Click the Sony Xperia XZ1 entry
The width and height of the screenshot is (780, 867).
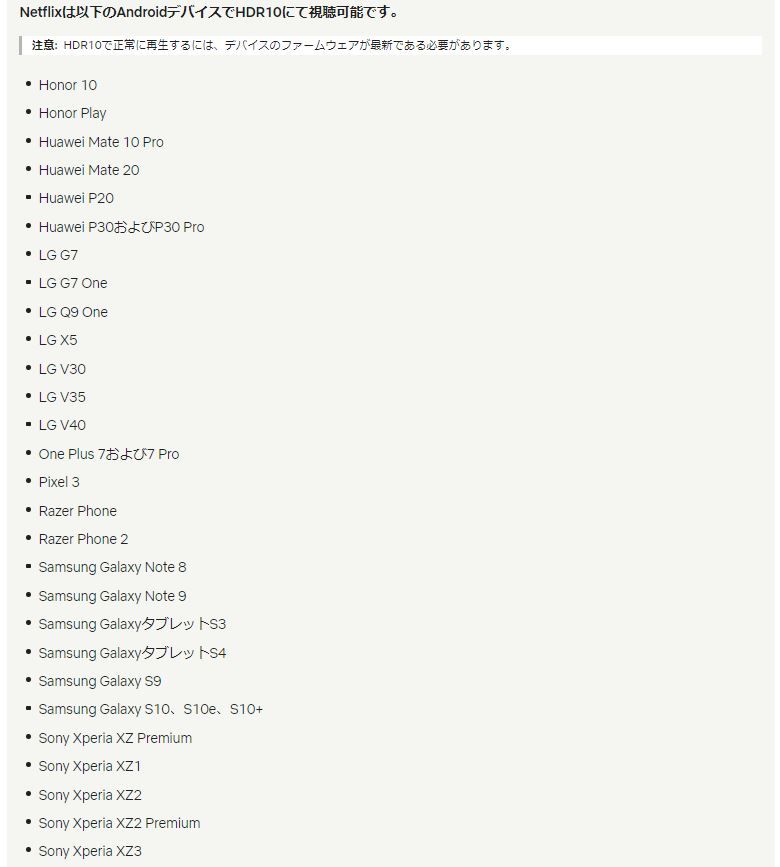[90, 766]
